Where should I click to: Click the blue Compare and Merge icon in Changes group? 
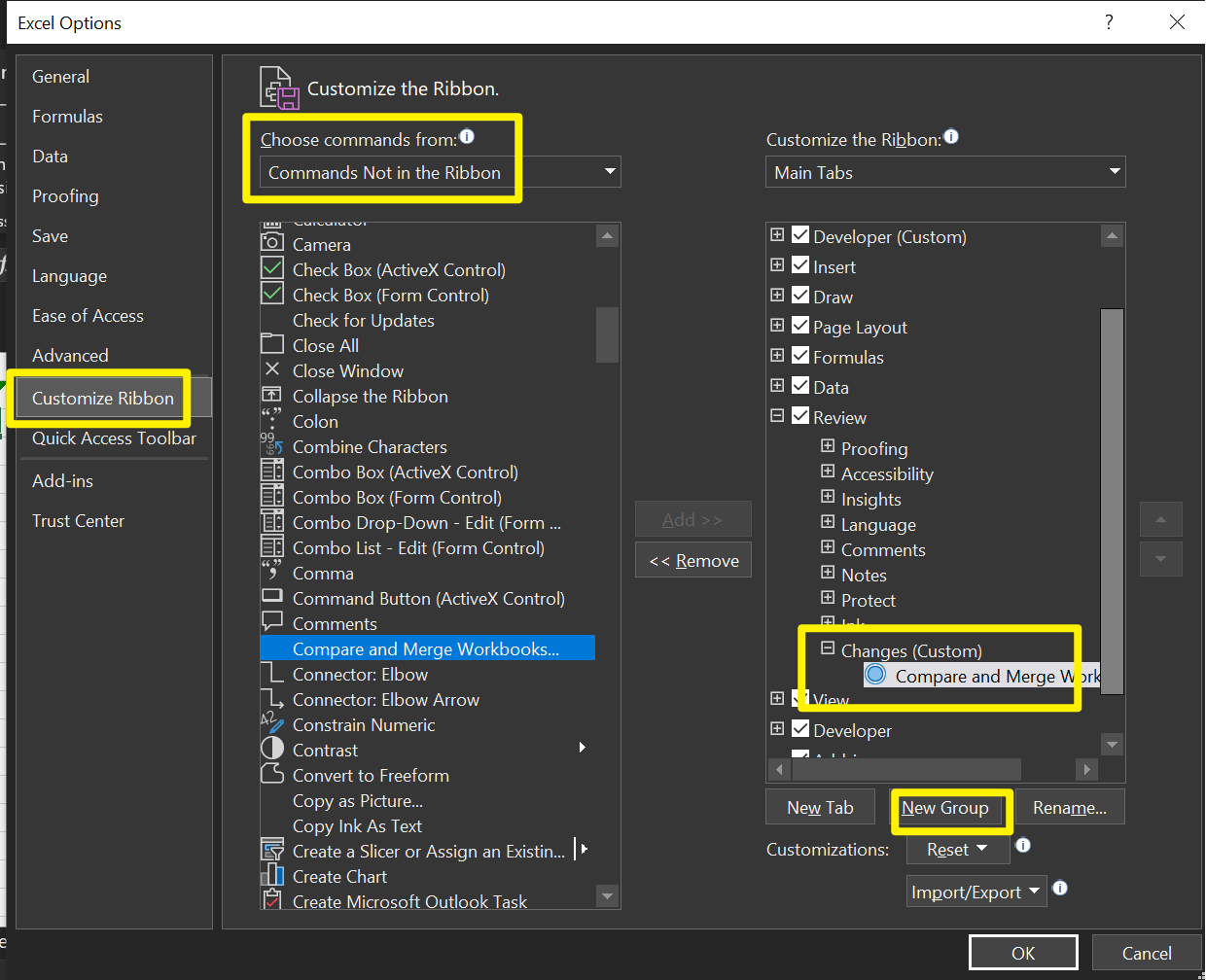[875, 675]
